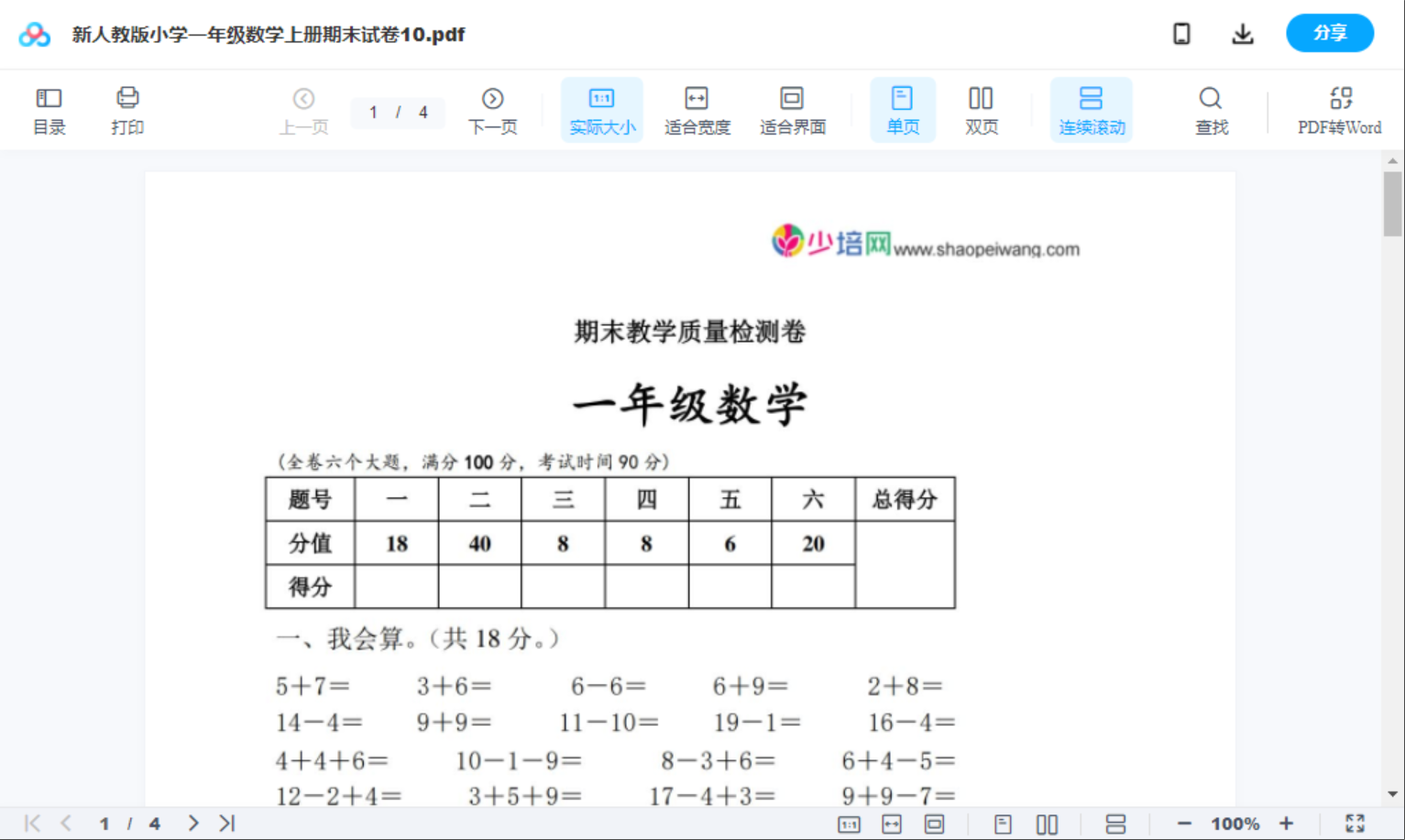This screenshot has width=1405, height=840.
Task: Enable 单页 single page mode
Action: [x=903, y=109]
